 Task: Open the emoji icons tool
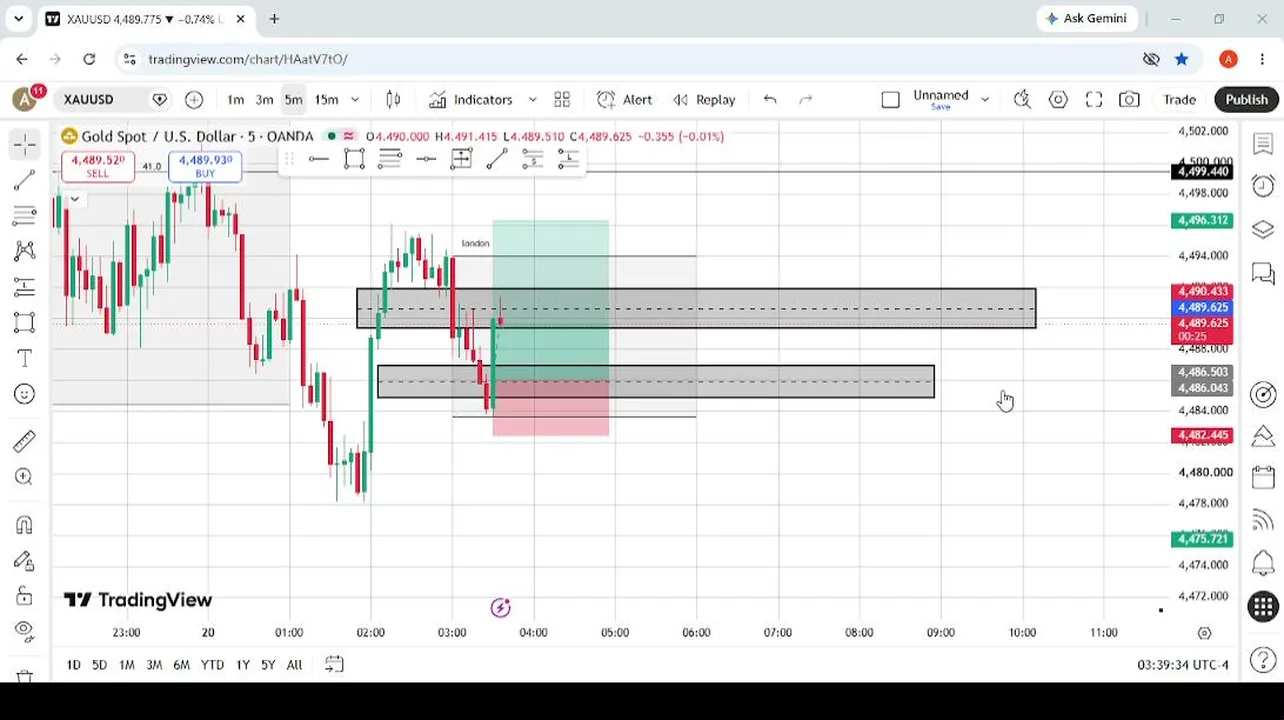25,394
